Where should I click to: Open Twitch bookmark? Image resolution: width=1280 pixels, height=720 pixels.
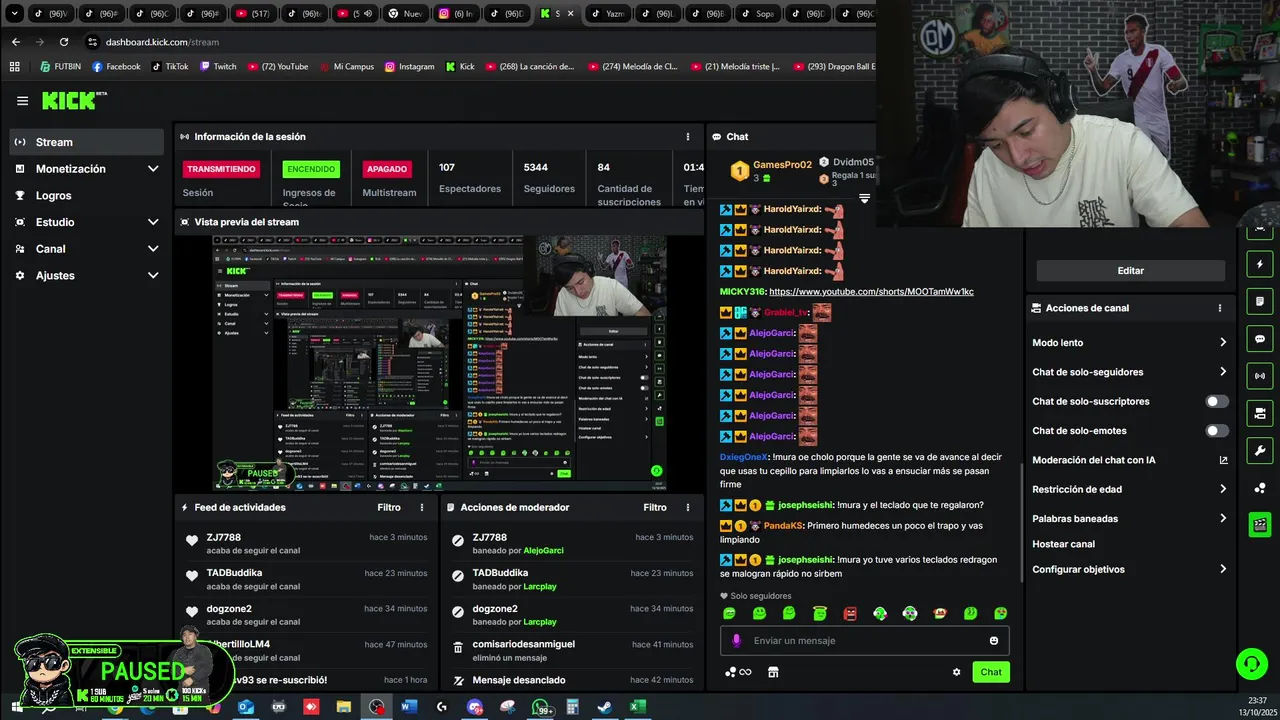[218, 67]
